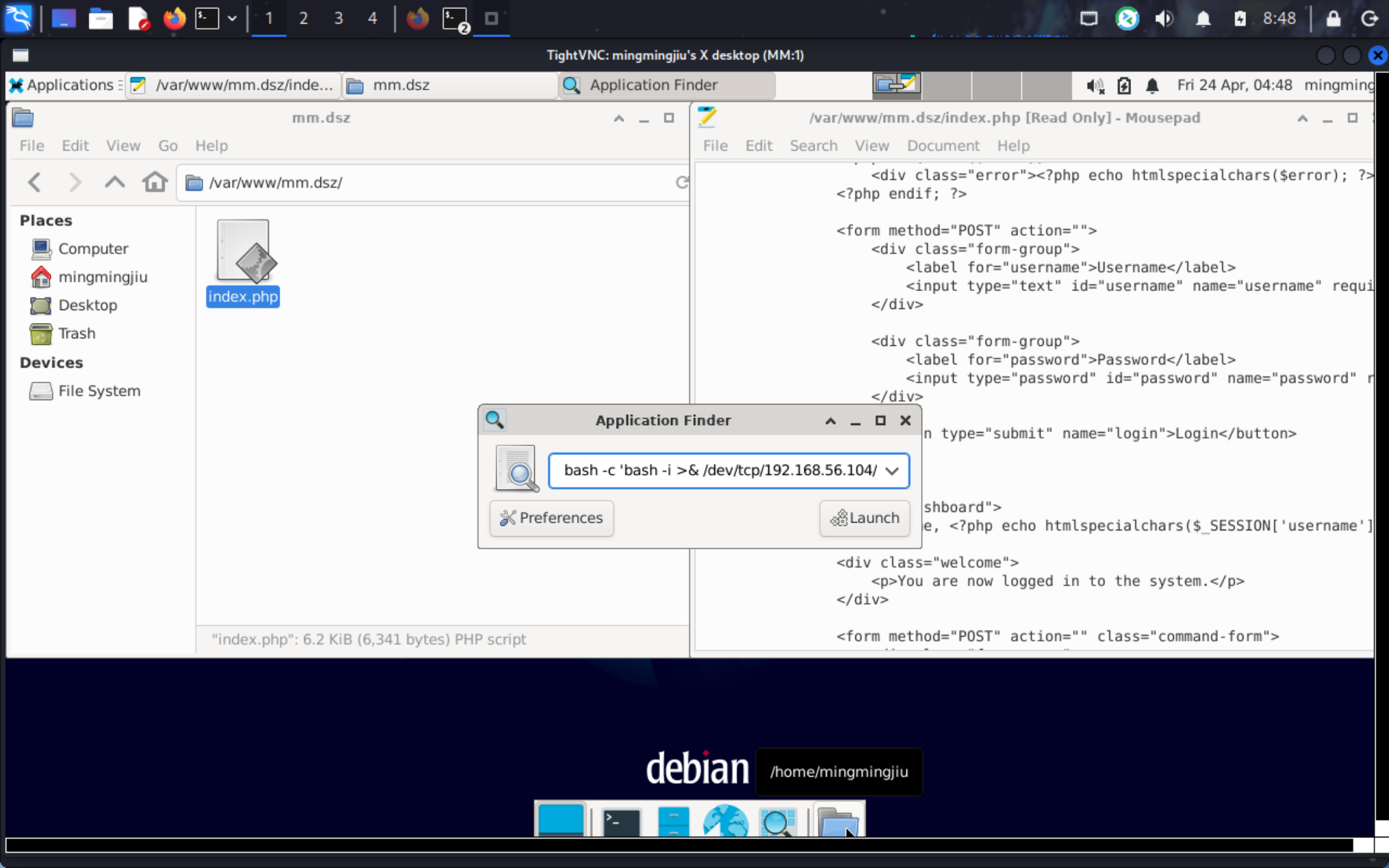Click the back navigation arrow in file manager
The height and width of the screenshot is (868, 1389).
coord(35,183)
